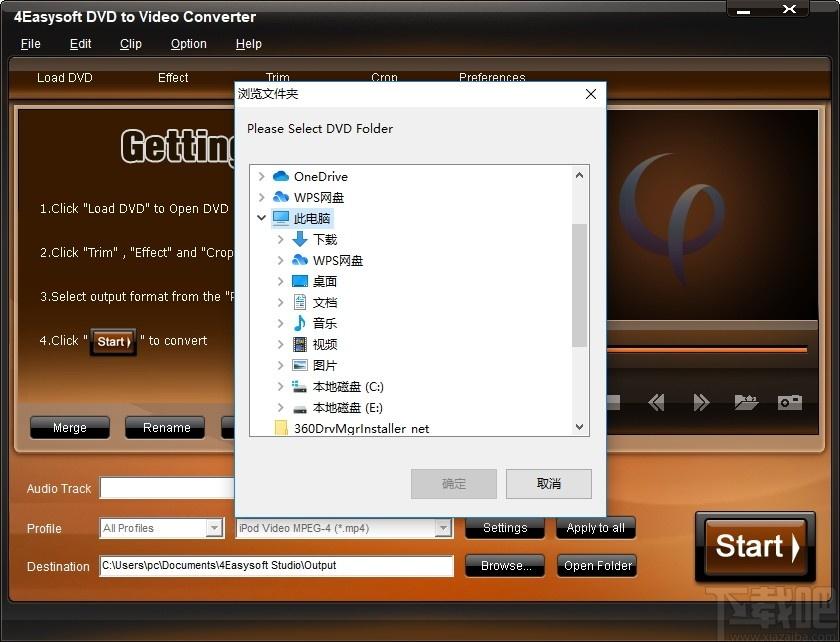Click WPS网盘 cloud icon under 此电脑

pyautogui.click(x=300, y=260)
